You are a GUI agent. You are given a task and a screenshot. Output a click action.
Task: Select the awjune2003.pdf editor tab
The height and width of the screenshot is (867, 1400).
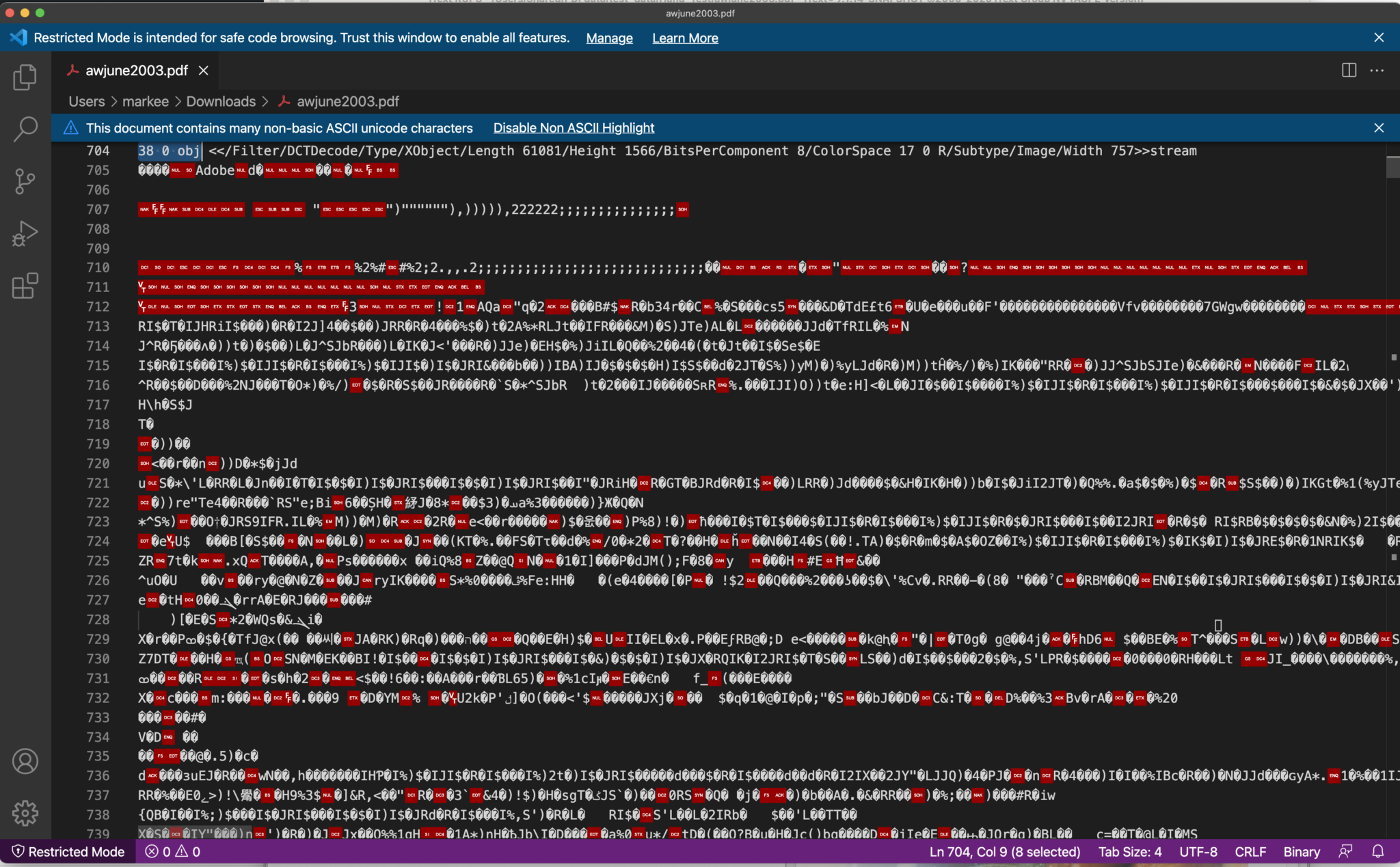[136, 70]
